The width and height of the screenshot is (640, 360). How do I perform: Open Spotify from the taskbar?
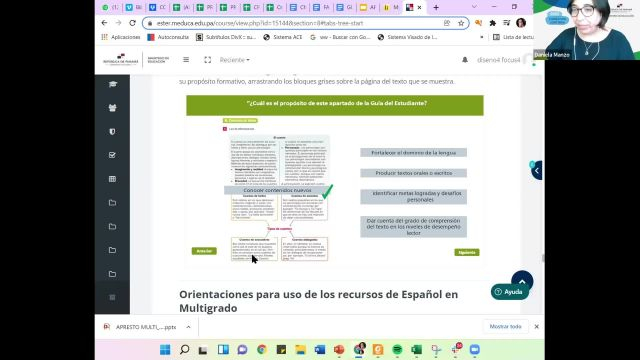click(397, 350)
